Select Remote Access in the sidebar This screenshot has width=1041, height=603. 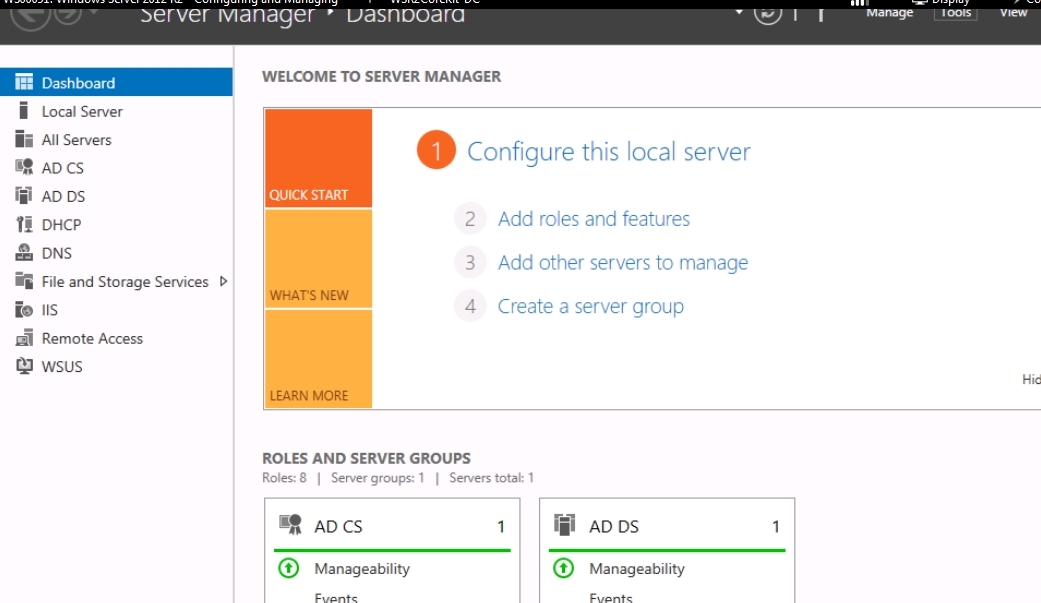coord(116,339)
